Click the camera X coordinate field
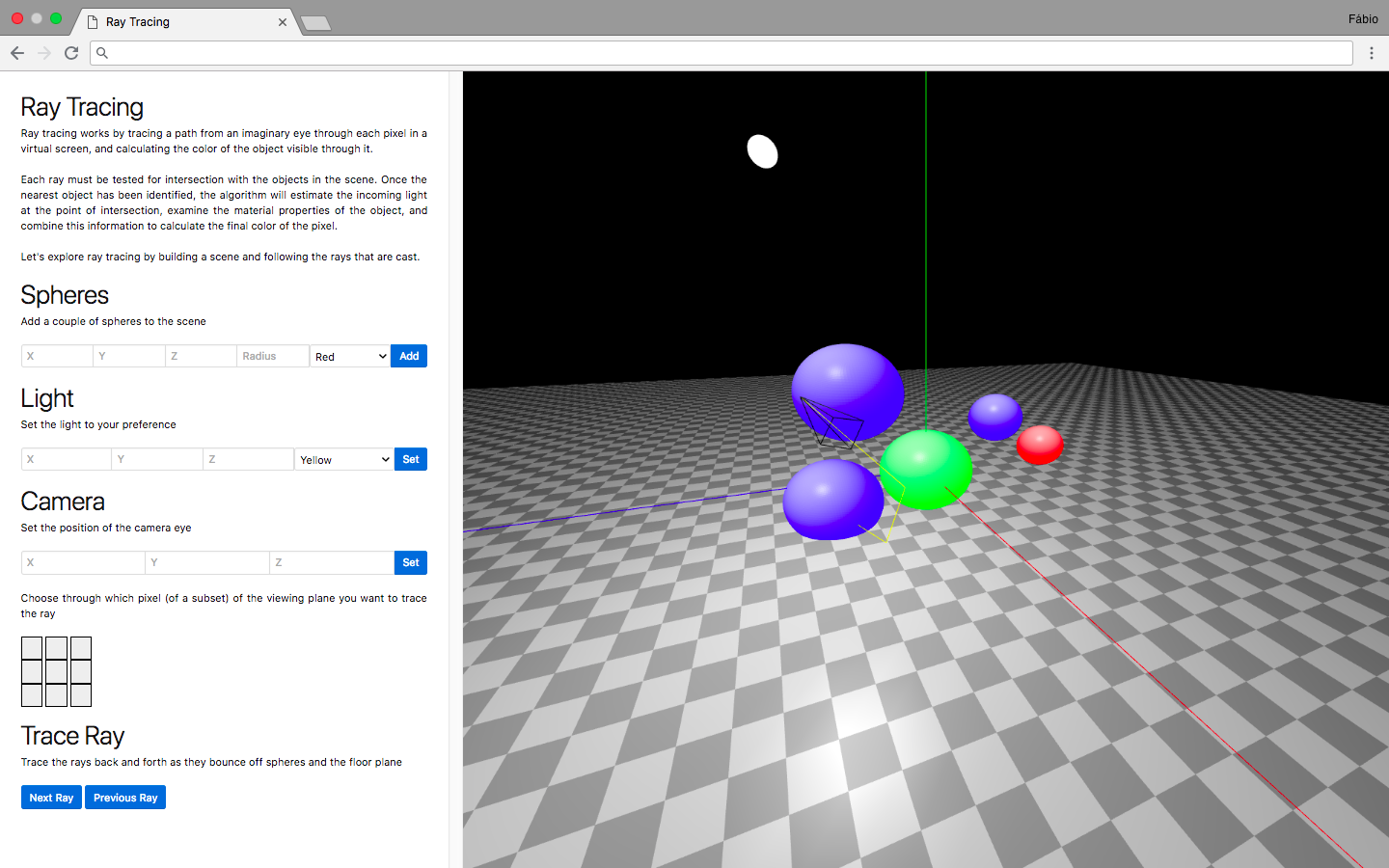The height and width of the screenshot is (868, 1389). click(x=83, y=562)
